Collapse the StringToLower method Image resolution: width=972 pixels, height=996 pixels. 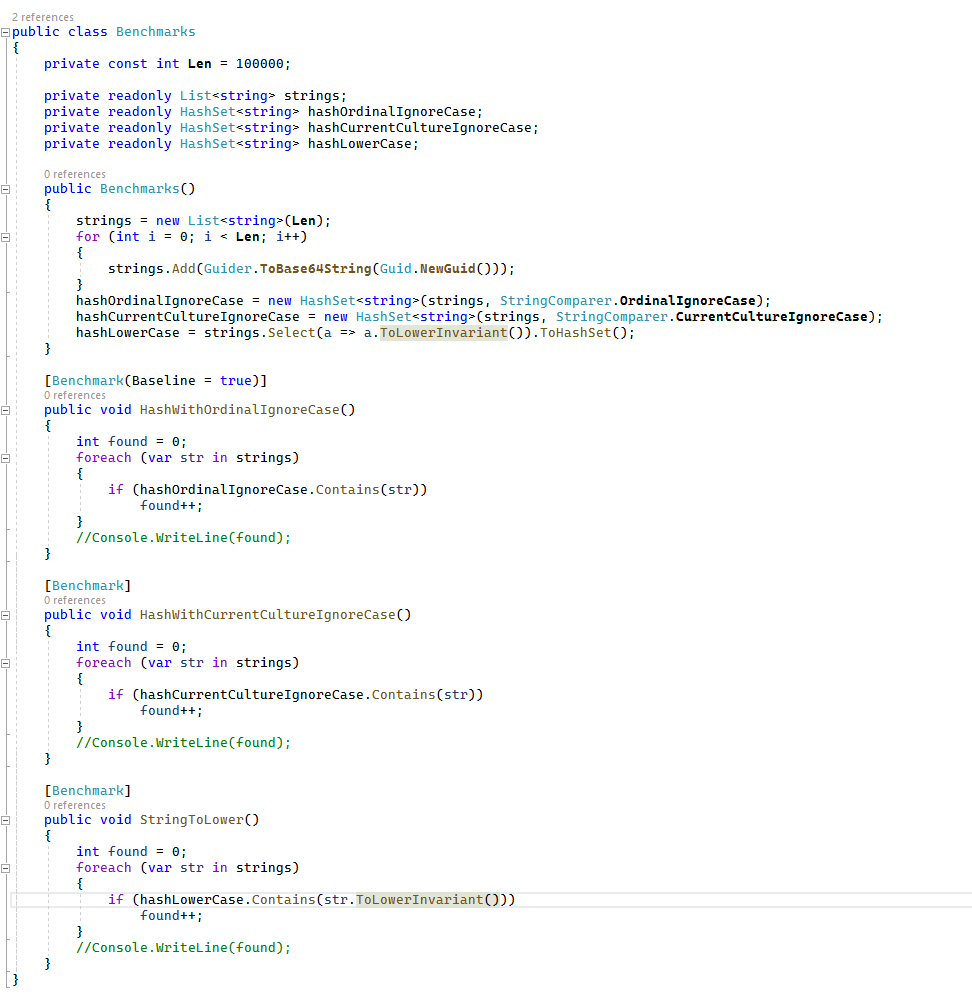[6, 820]
